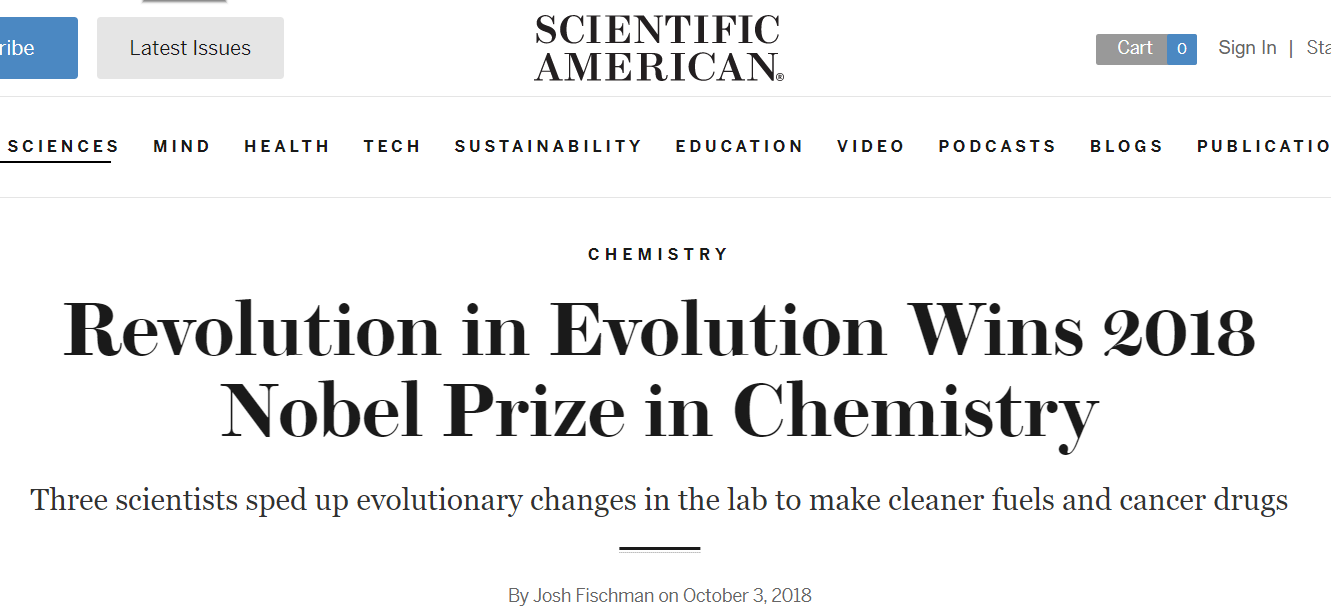Viewport: 1331px width, 611px height.
Task: Go to the Mind section
Action: coord(182,146)
